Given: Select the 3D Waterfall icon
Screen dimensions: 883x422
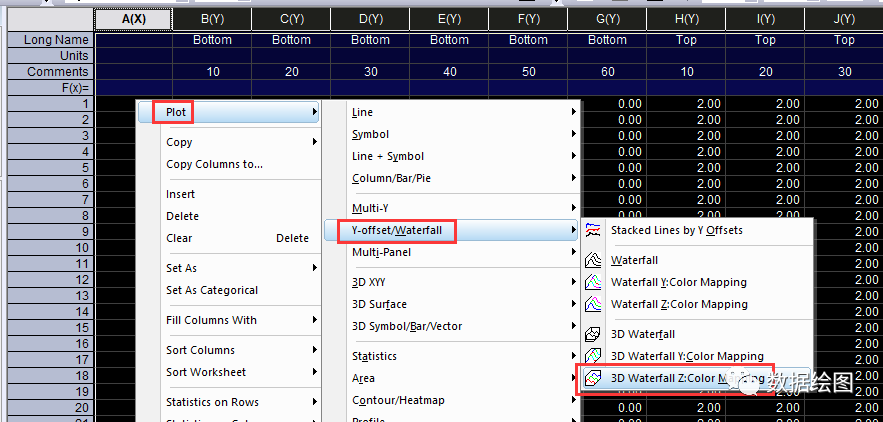Looking at the screenshot, I should [x=593, y=334].
